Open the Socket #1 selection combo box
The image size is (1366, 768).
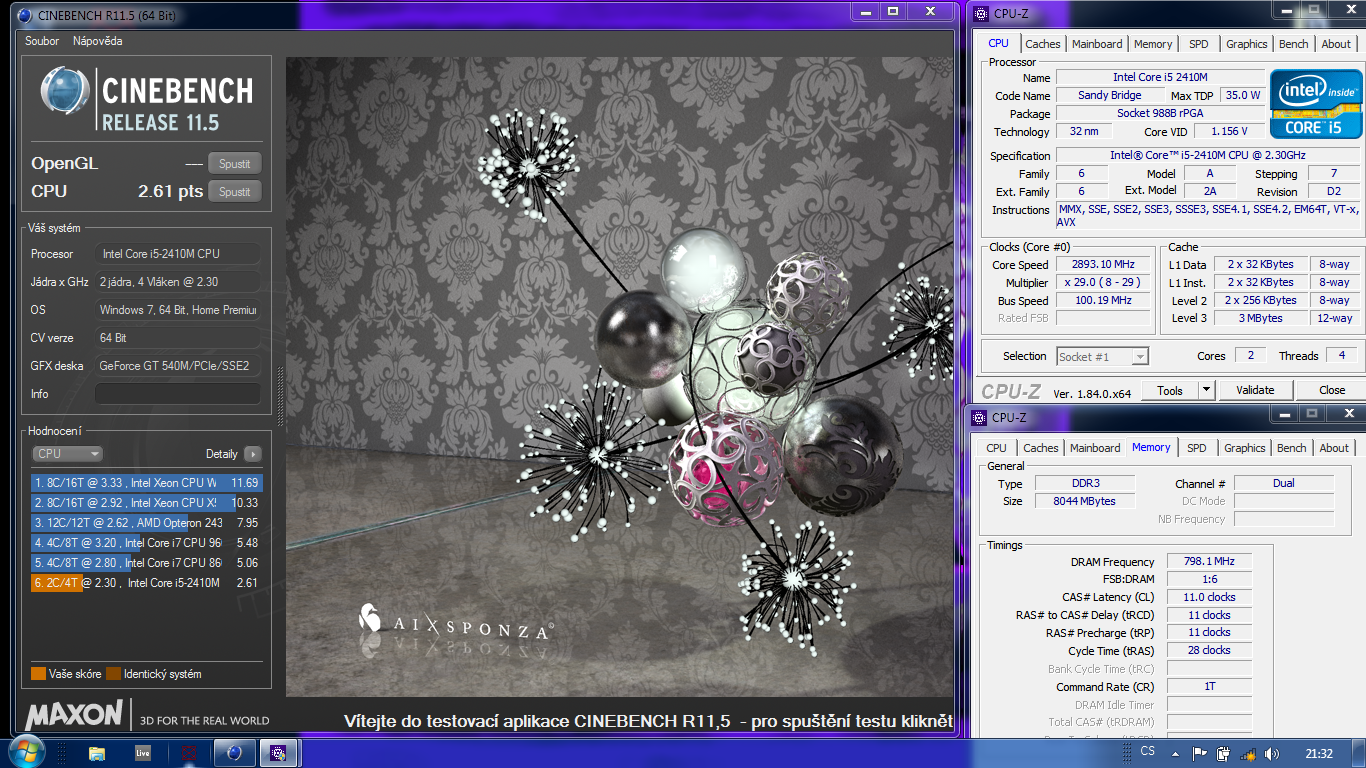click(1102, 356)
